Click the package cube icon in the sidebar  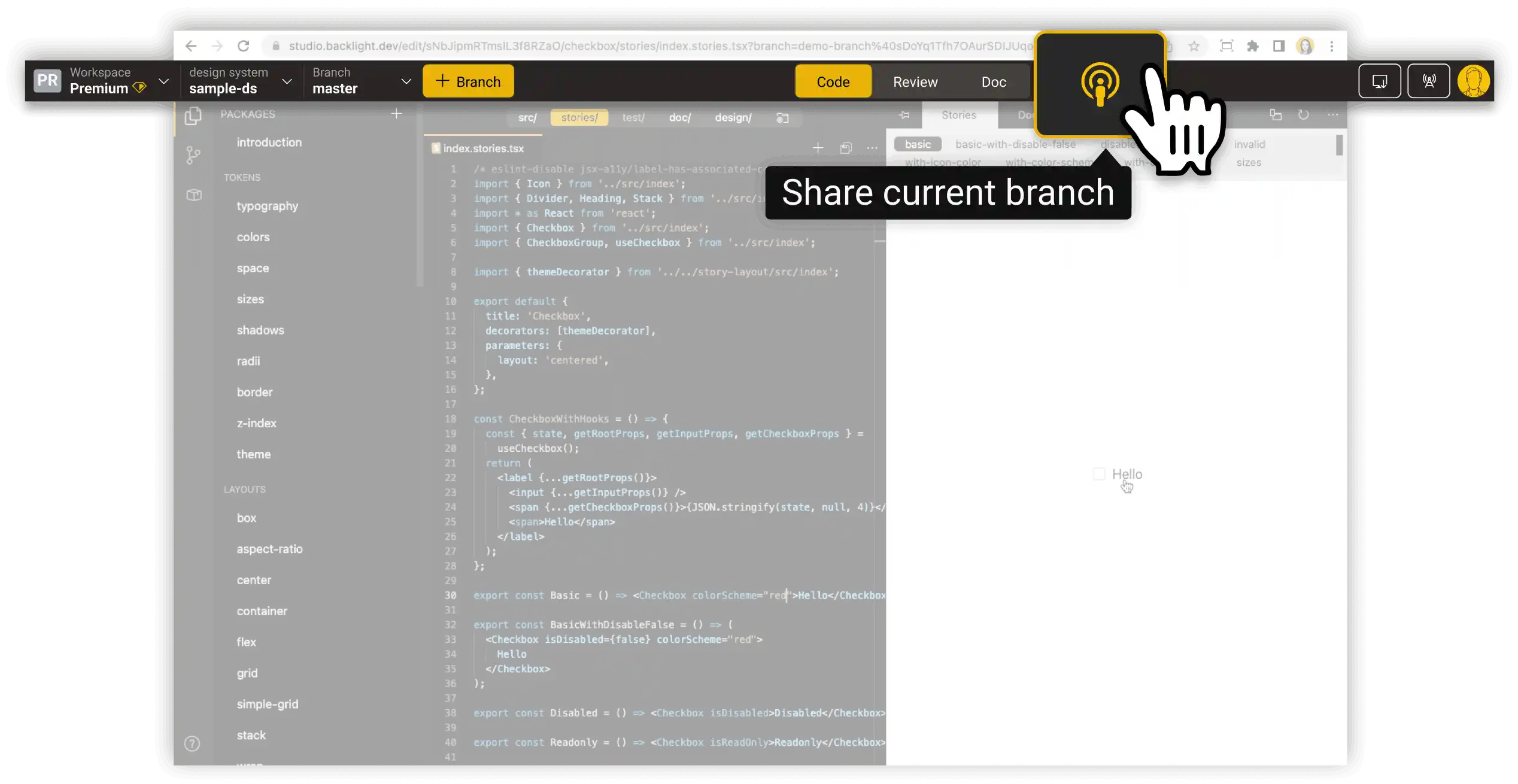pyautogui.click(x=193, y=195)
